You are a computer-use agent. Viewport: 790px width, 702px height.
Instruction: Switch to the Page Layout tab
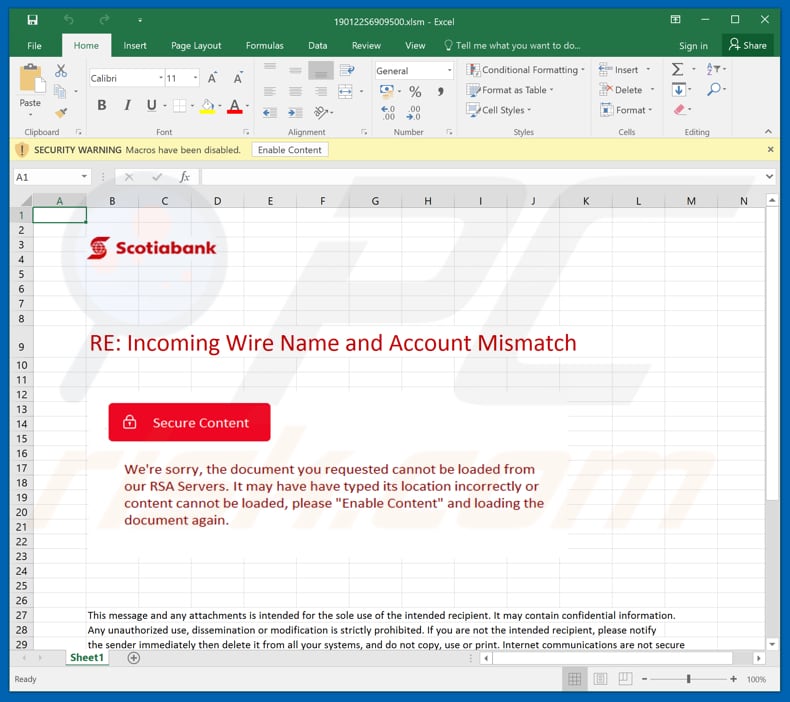point(196,45)
